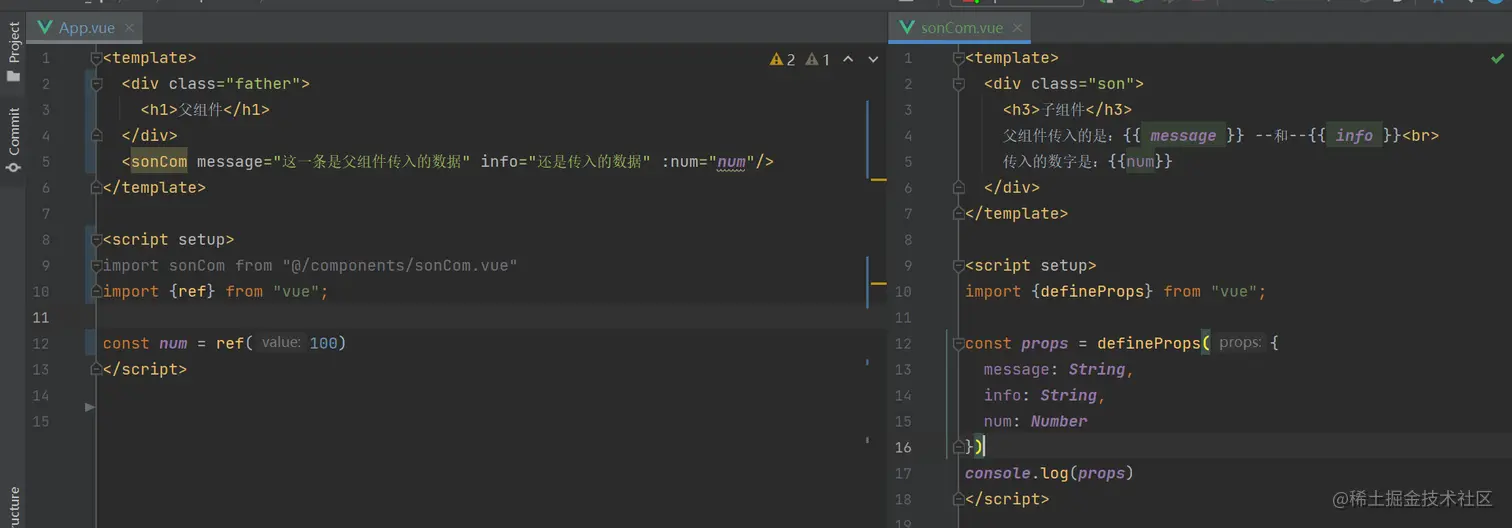Fold defineProps object at sonCom.vue line 12

[x=959, y=345]
